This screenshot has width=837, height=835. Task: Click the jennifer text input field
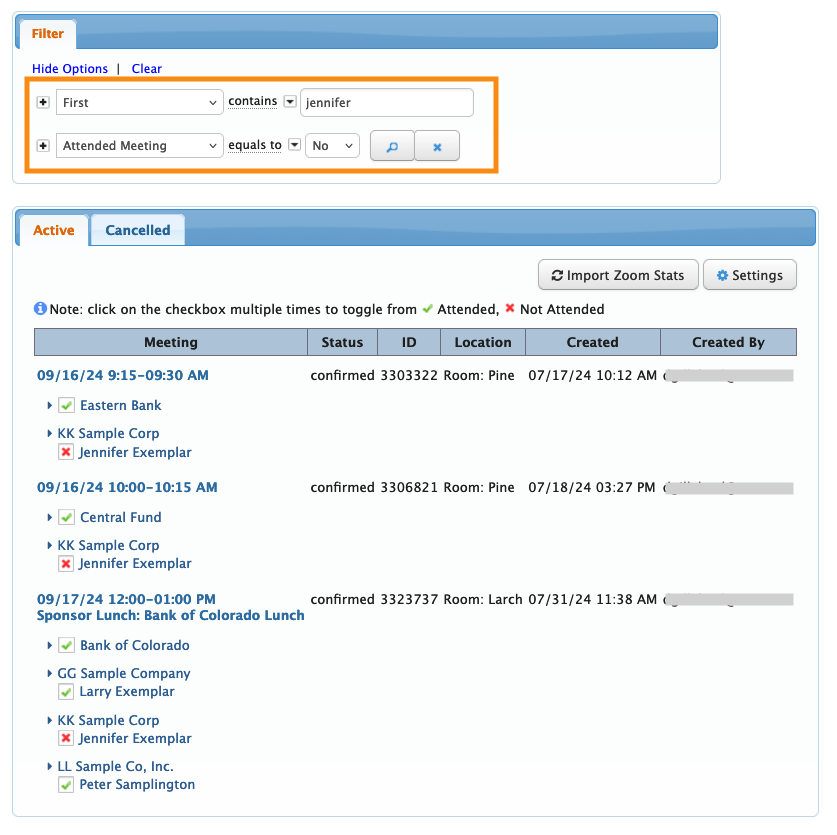coord(387,103)
